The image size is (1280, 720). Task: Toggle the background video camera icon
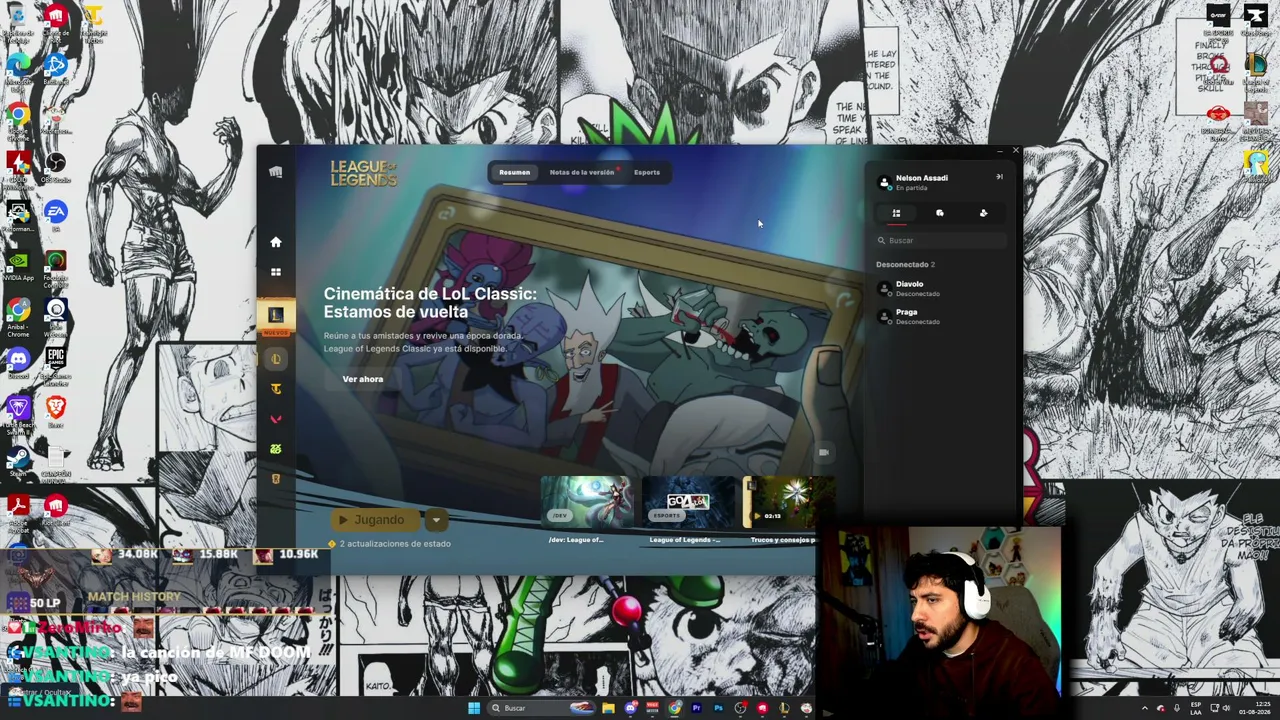824,453
